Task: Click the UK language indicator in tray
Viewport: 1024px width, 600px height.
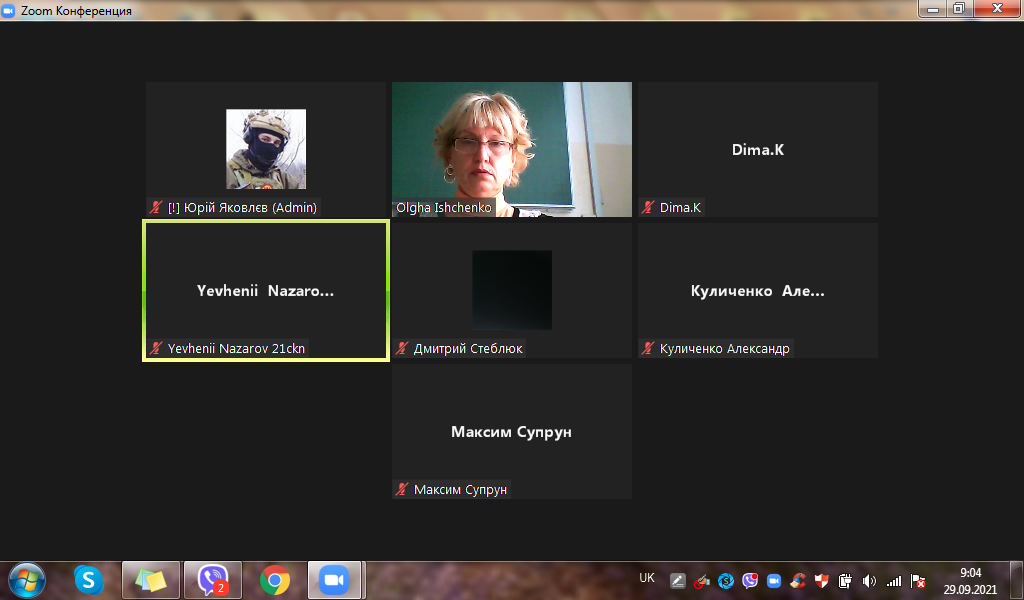Action: [647, 578]
